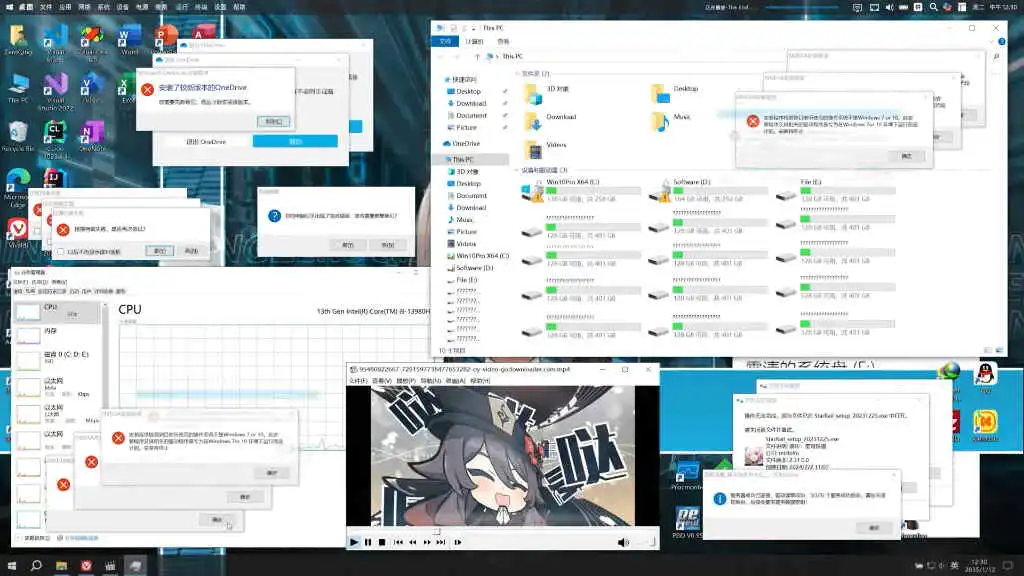Open Win10Pro X64 (C:) drive in main pane
Viewport: 1024px width, 576px height.
point(581,190)
